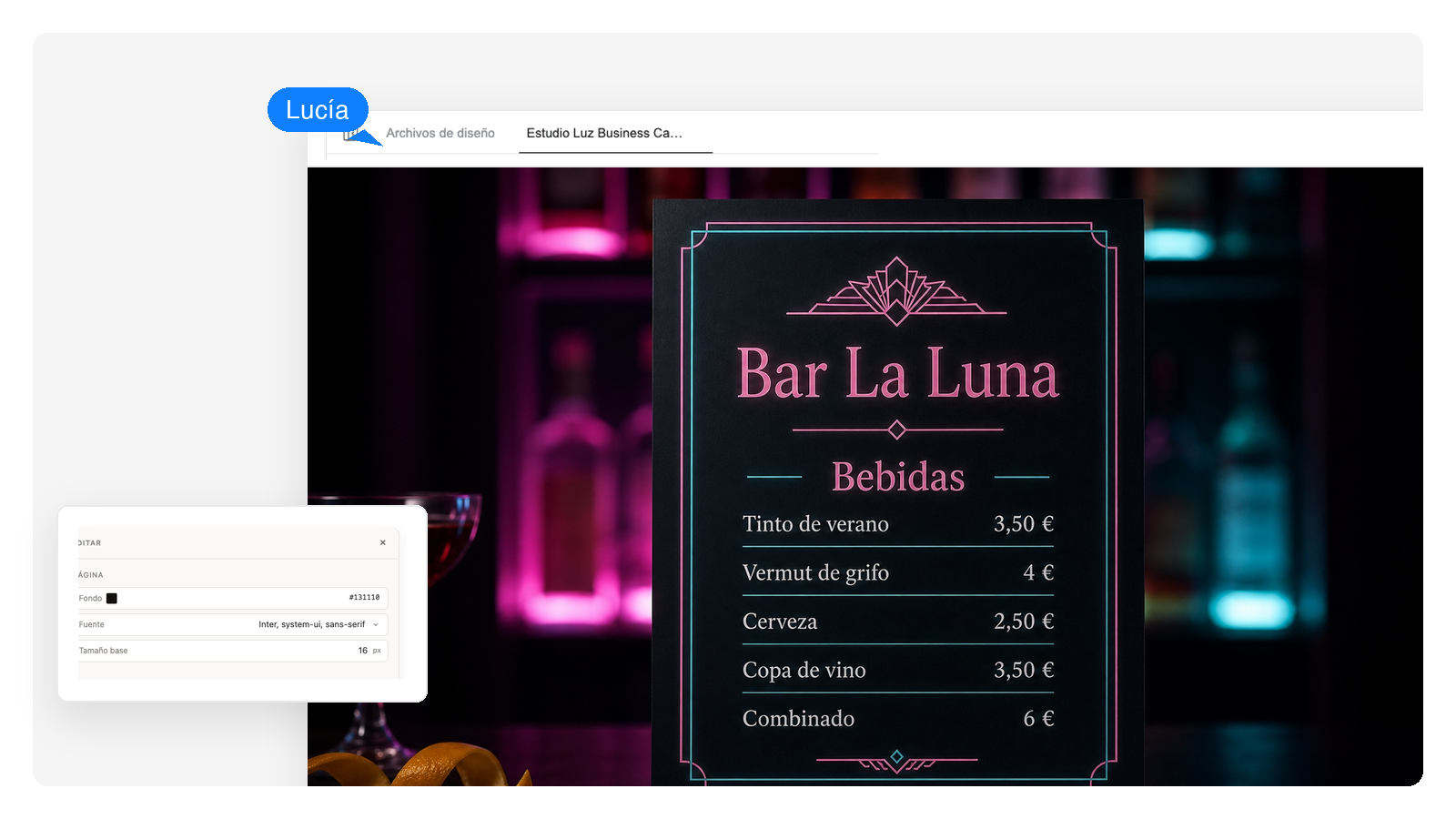The width and height of the screenshot is (1456, 819).
Task: Edit the #131110 hex color value
Action: (x=364, y=598)
